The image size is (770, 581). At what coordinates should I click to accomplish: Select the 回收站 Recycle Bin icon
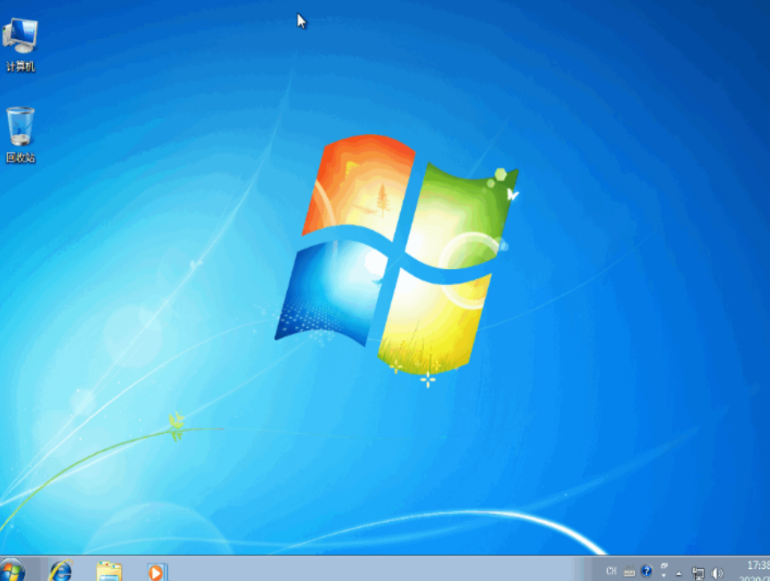click(x=20, y=126)
